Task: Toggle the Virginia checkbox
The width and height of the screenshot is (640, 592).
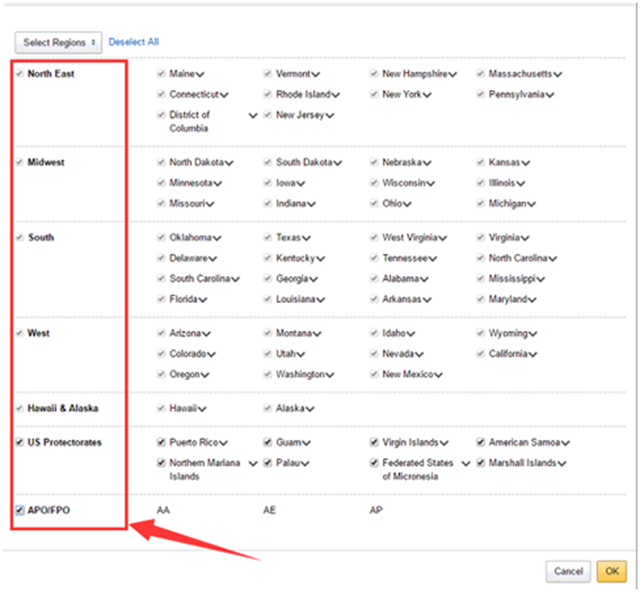Action: [480, 238]
